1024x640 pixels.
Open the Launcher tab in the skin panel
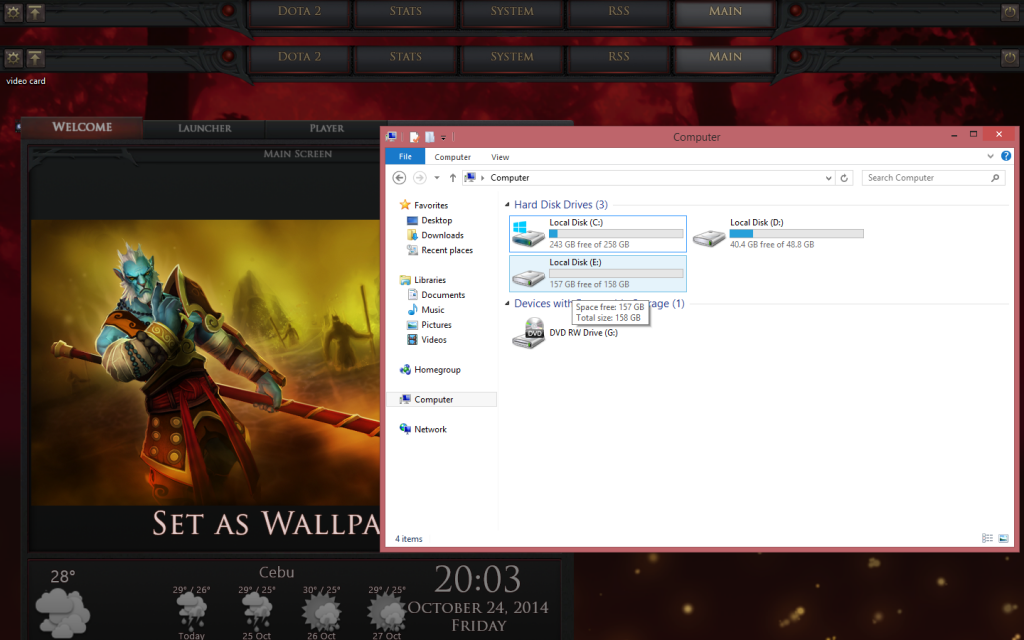[204, 129]
